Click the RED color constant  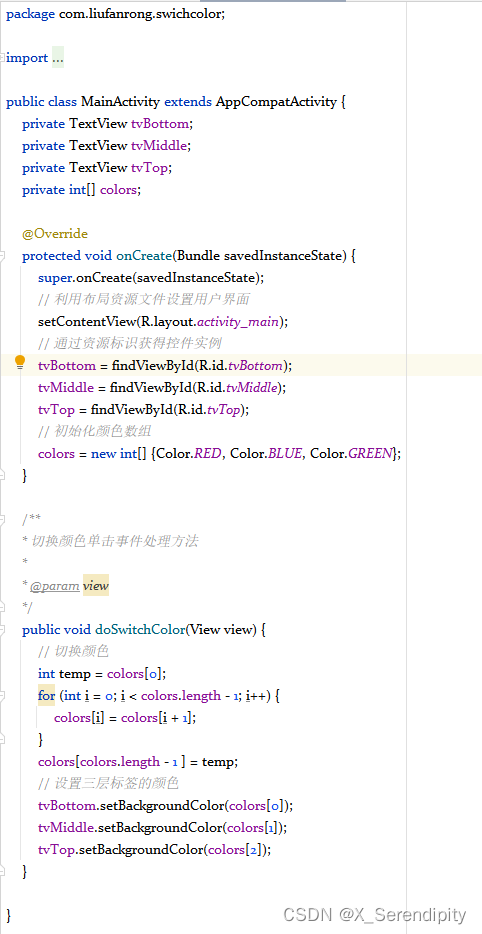pos(208,454)
